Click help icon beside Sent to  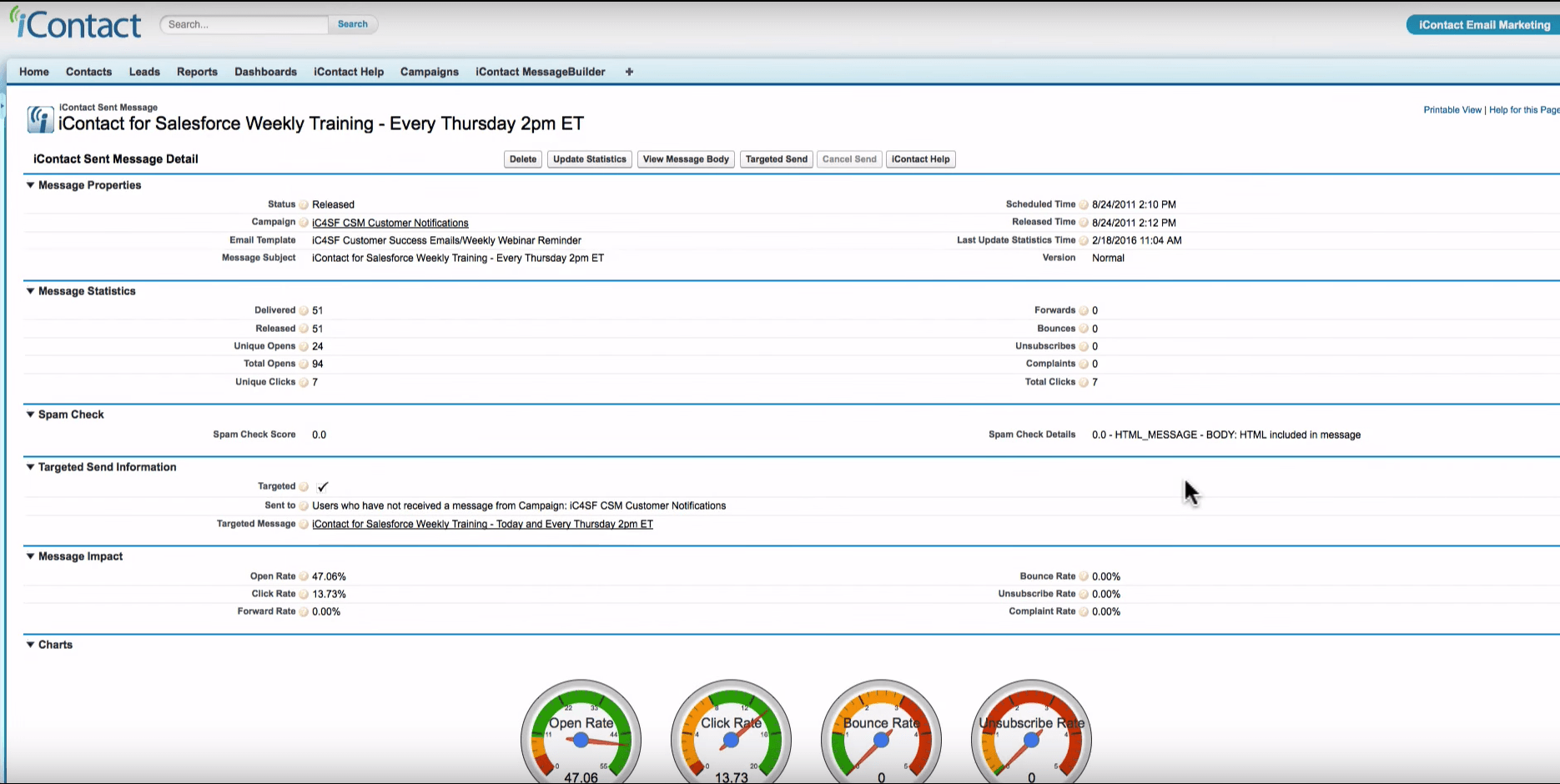pyautogui.click(x=304, y=506)
